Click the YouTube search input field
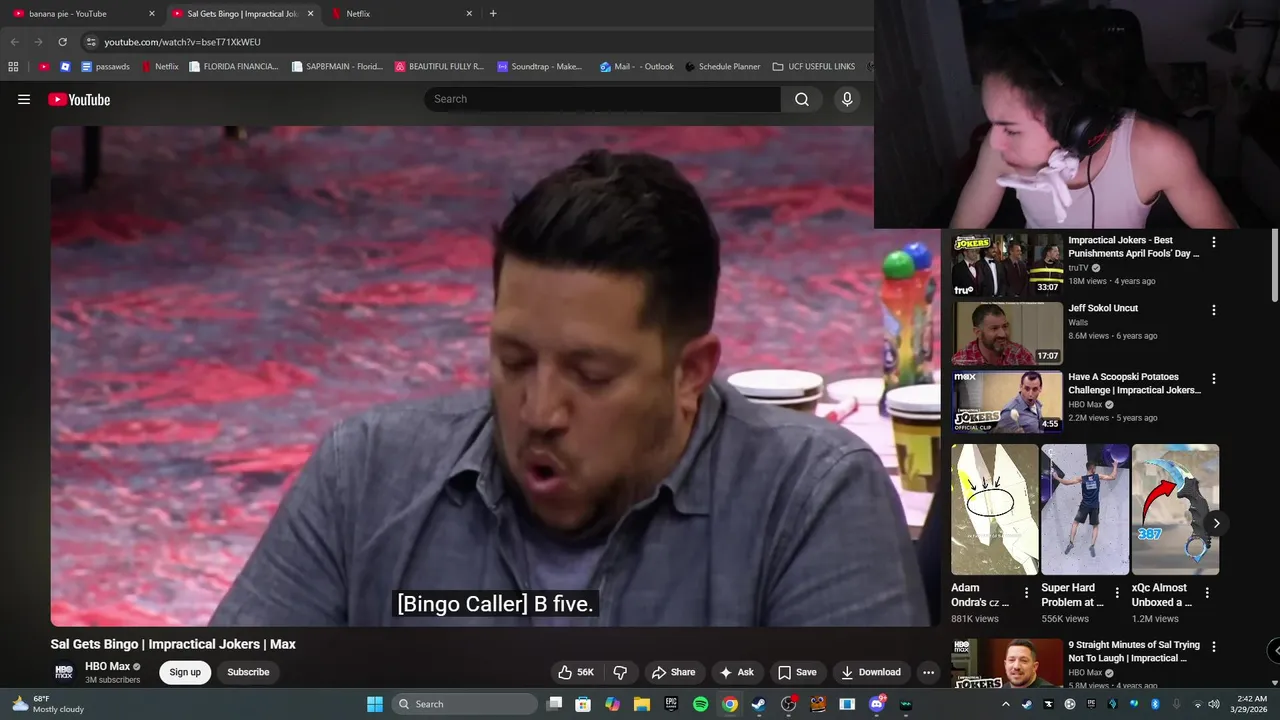The width and height of the screenshot is (1280, 720). [603, 99]
